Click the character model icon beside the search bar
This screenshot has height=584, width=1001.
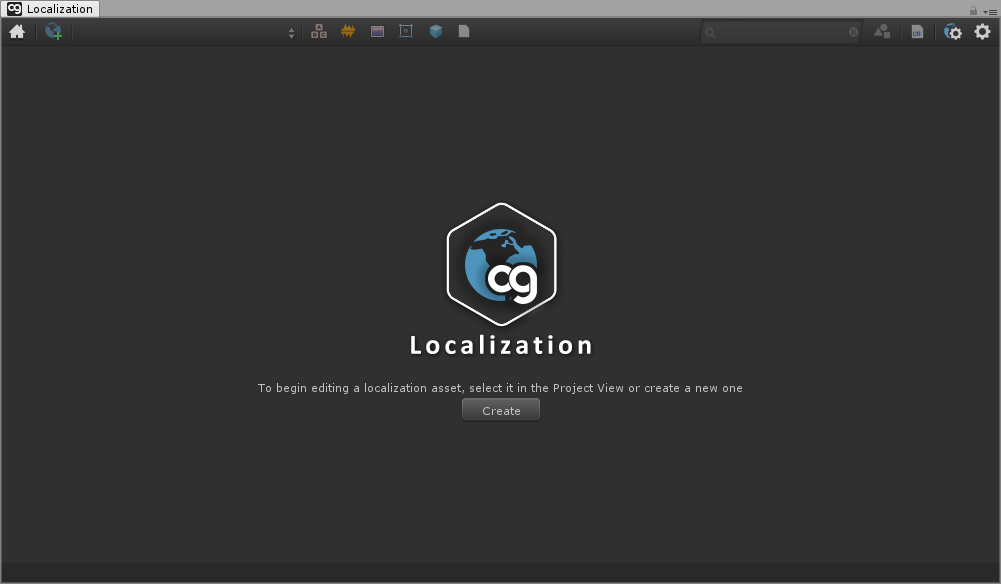click(882, 31)
